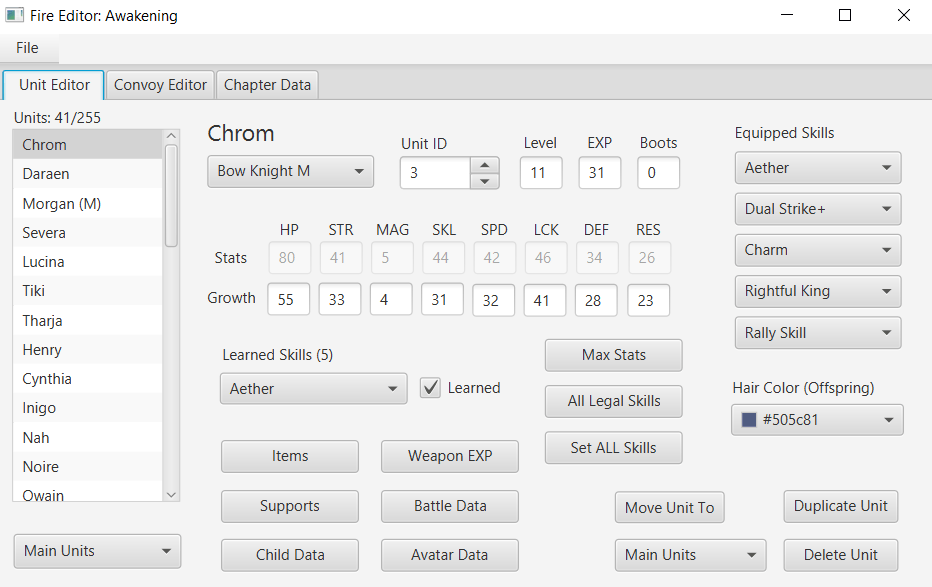Click the Level input field
Image resolution: width=932 pixels, height=587 pixels.
(x=540, y=173)
